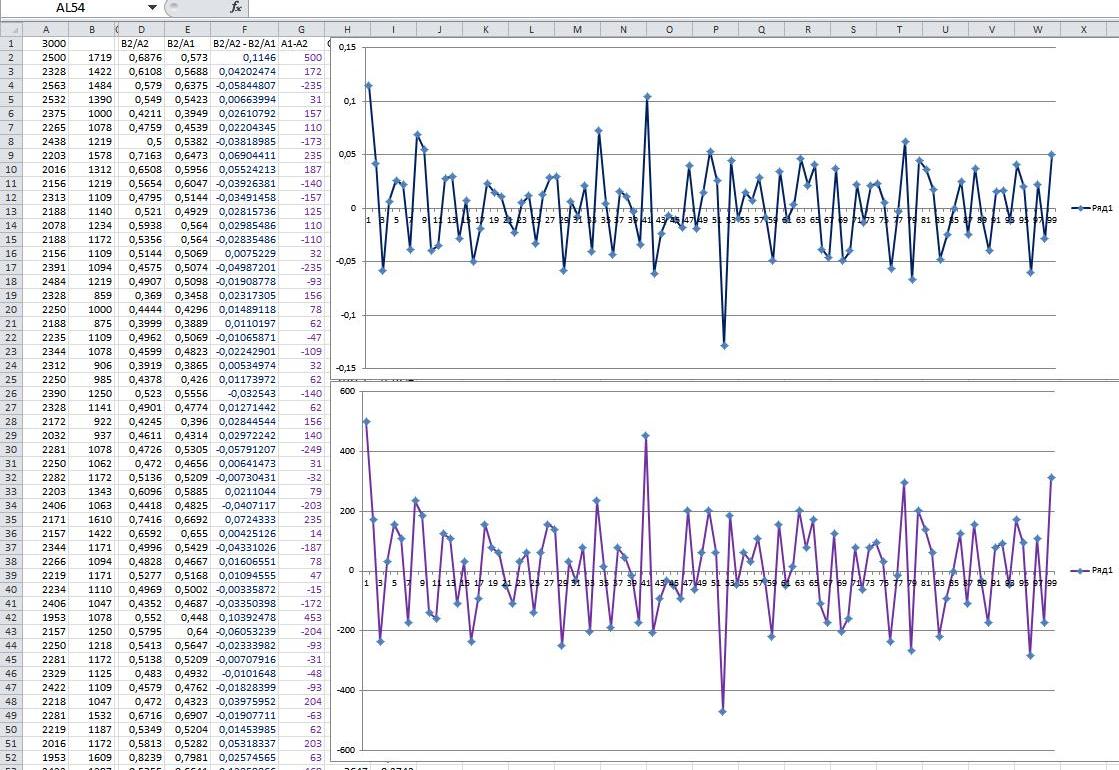Image resolution: width=1119 pixels, height=770 pixels.
Task: Click cell with value 2563
Action: [x=46, y=86]
